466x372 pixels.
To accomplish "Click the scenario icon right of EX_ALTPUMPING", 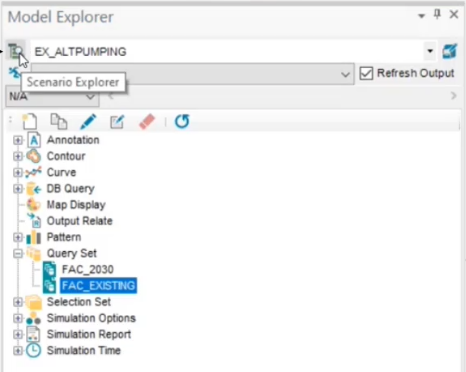I will pos(449,52).
